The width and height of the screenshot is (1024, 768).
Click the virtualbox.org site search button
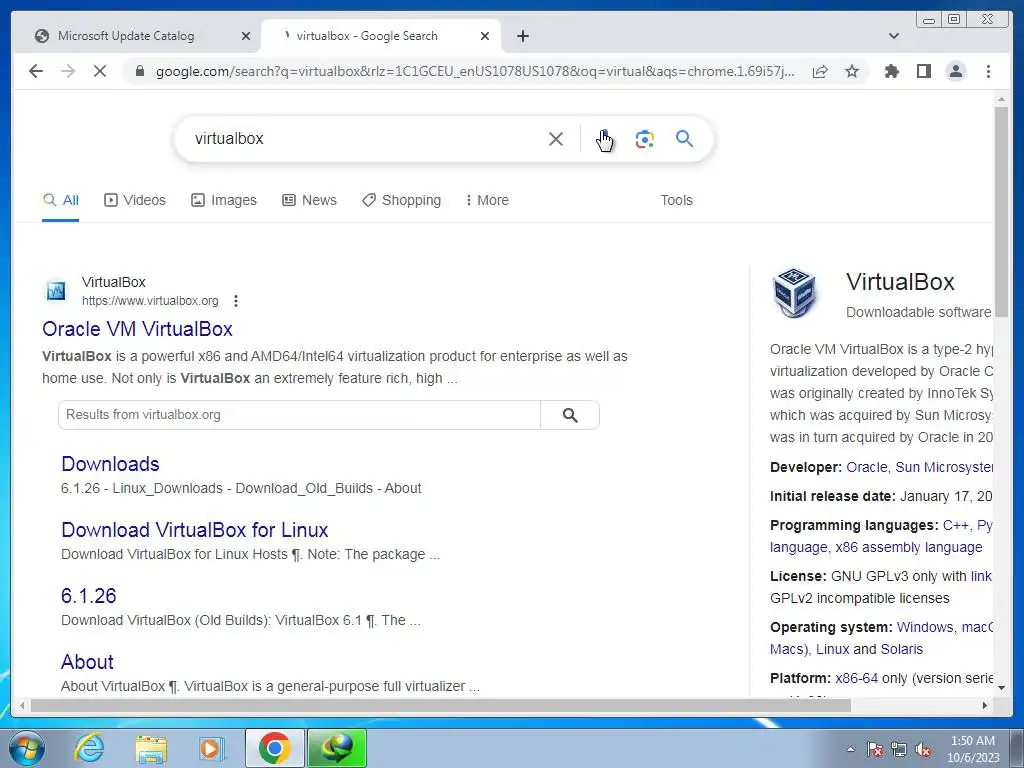(x=569, y=415)
